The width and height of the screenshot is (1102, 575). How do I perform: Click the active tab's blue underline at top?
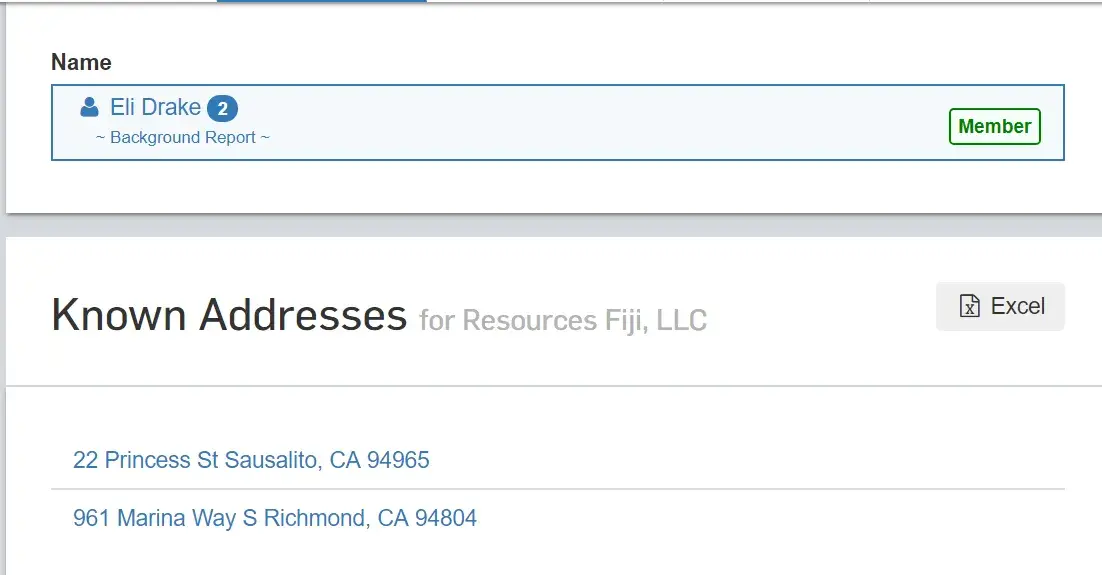click(321, 1)
